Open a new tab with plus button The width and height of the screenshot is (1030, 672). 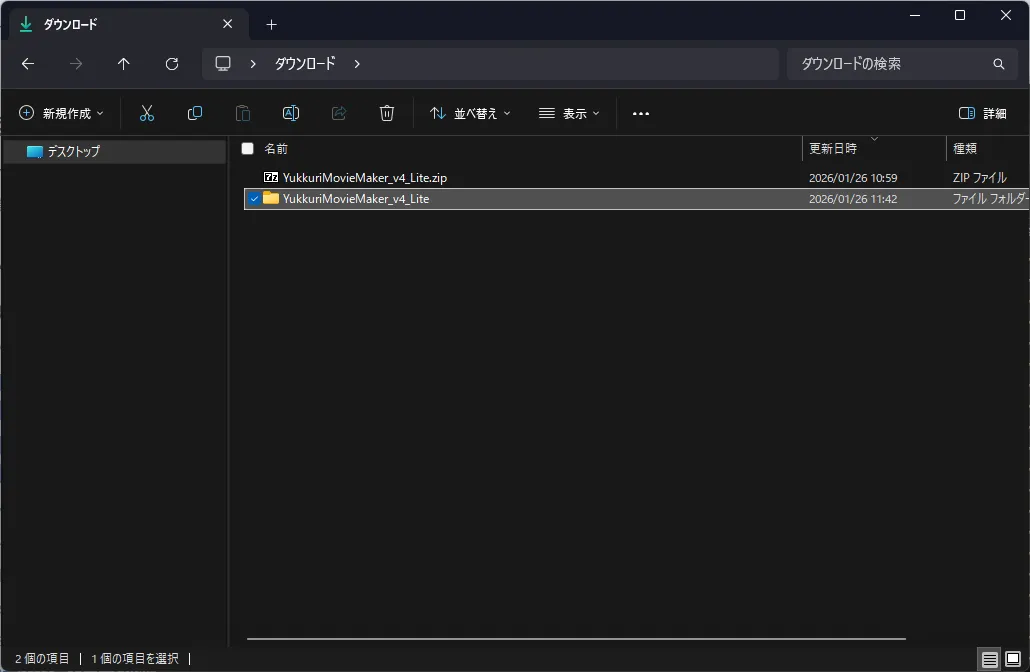point(271,24)
